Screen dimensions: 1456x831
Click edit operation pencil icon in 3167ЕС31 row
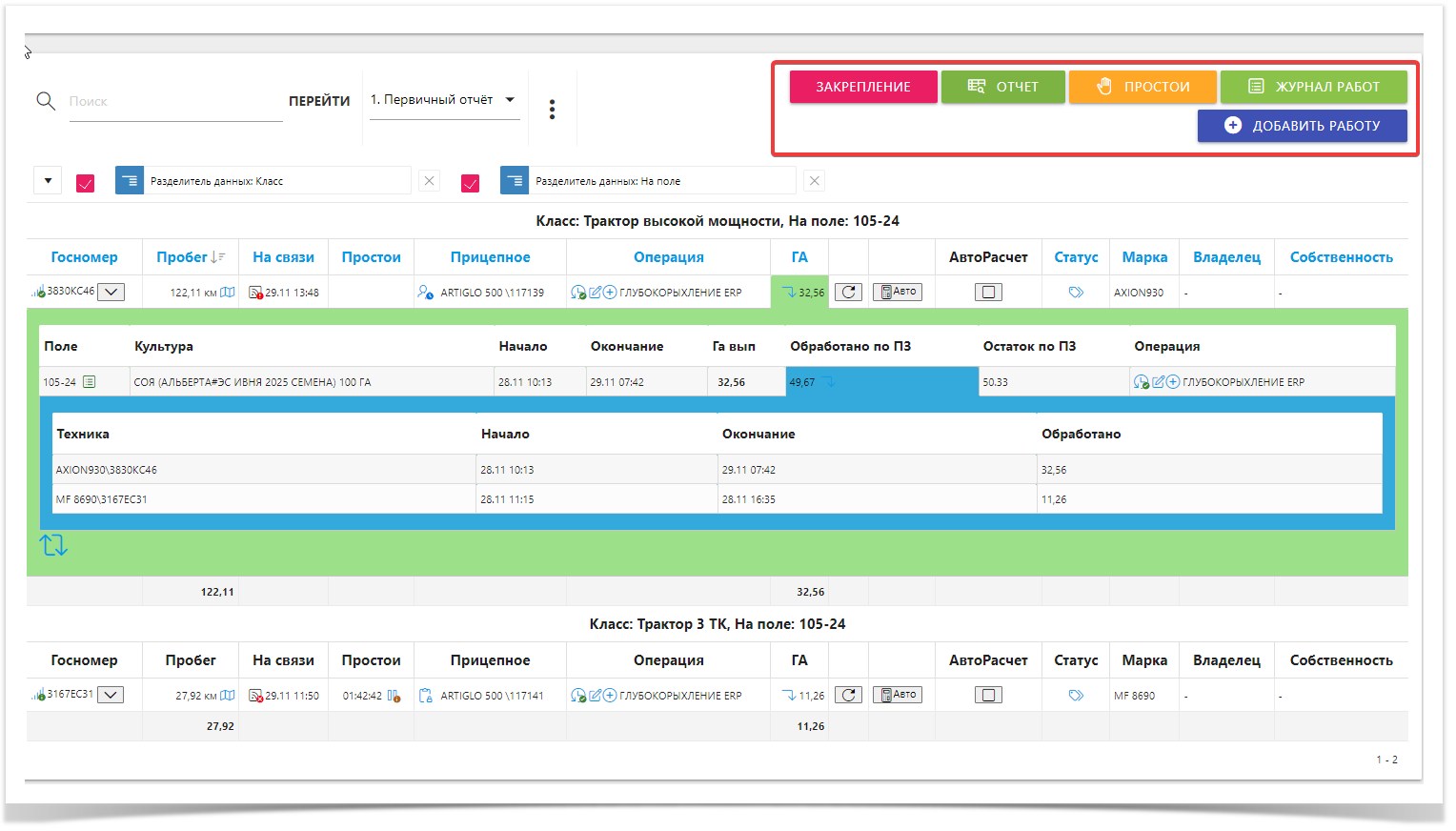(596, 696)
